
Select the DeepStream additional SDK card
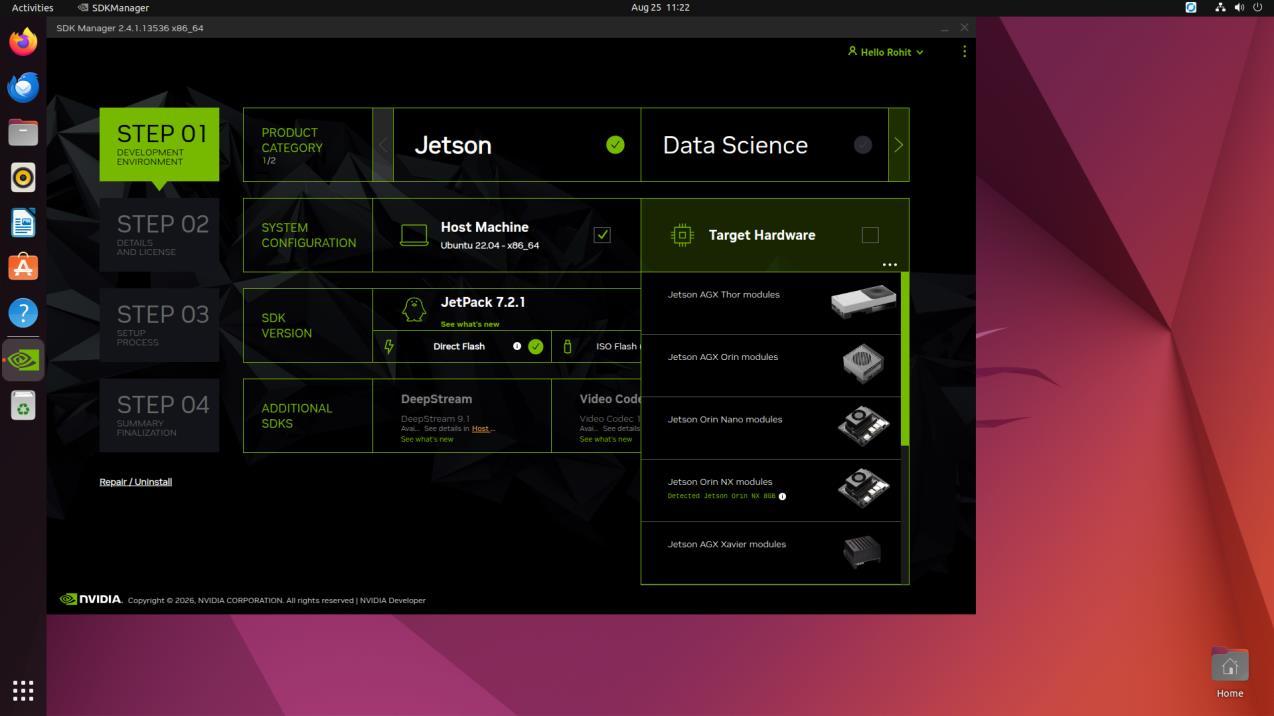click(462, 415)
